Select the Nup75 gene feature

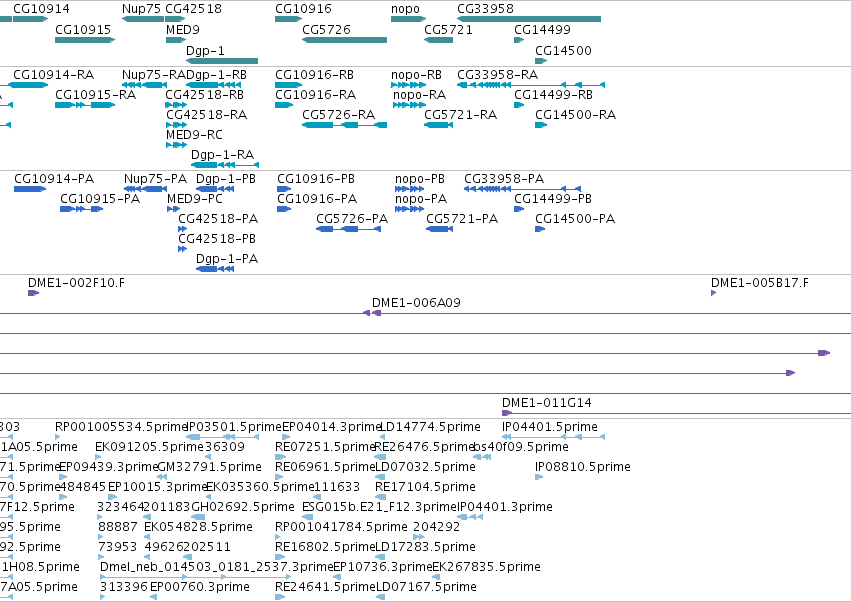pyautogui.click(x=143, y=19)
